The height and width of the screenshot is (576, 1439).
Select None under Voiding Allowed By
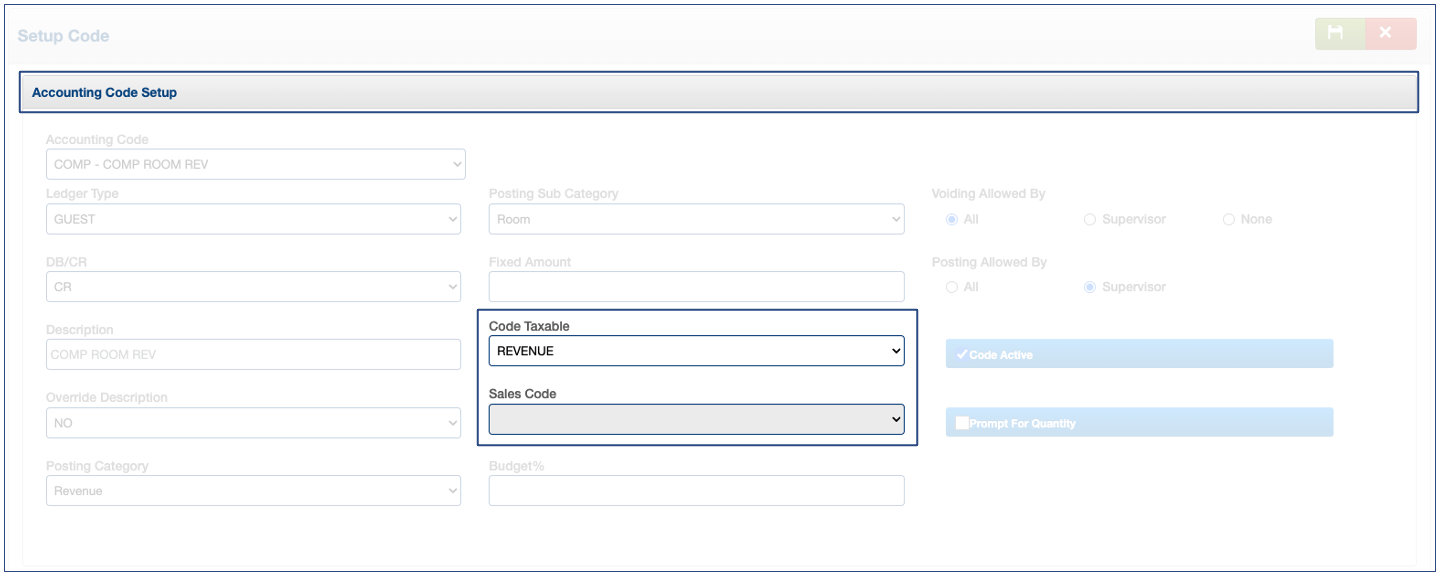coord(1229,219)
